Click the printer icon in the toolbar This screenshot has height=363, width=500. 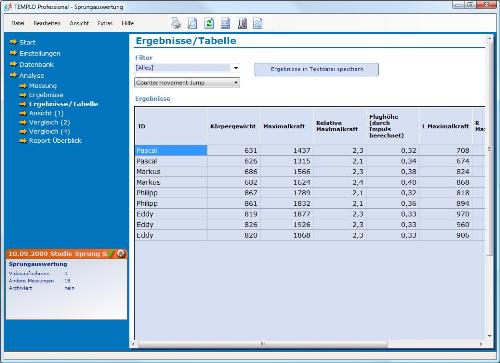tap(176, 23)
